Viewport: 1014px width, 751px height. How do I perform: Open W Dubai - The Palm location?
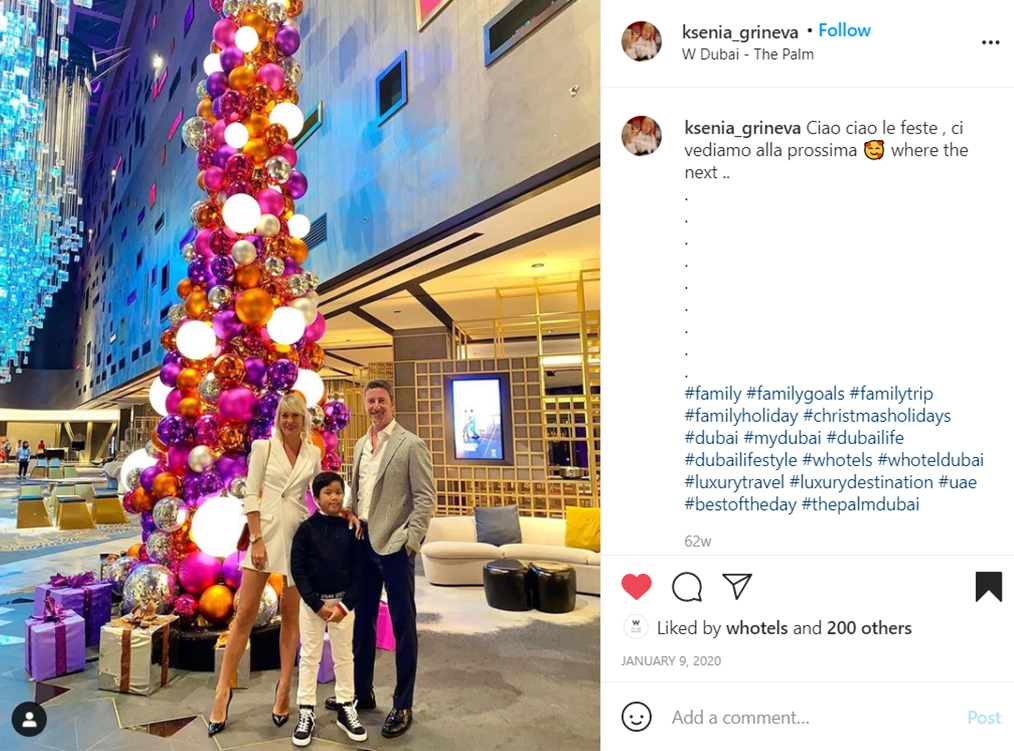pos(748,54)
